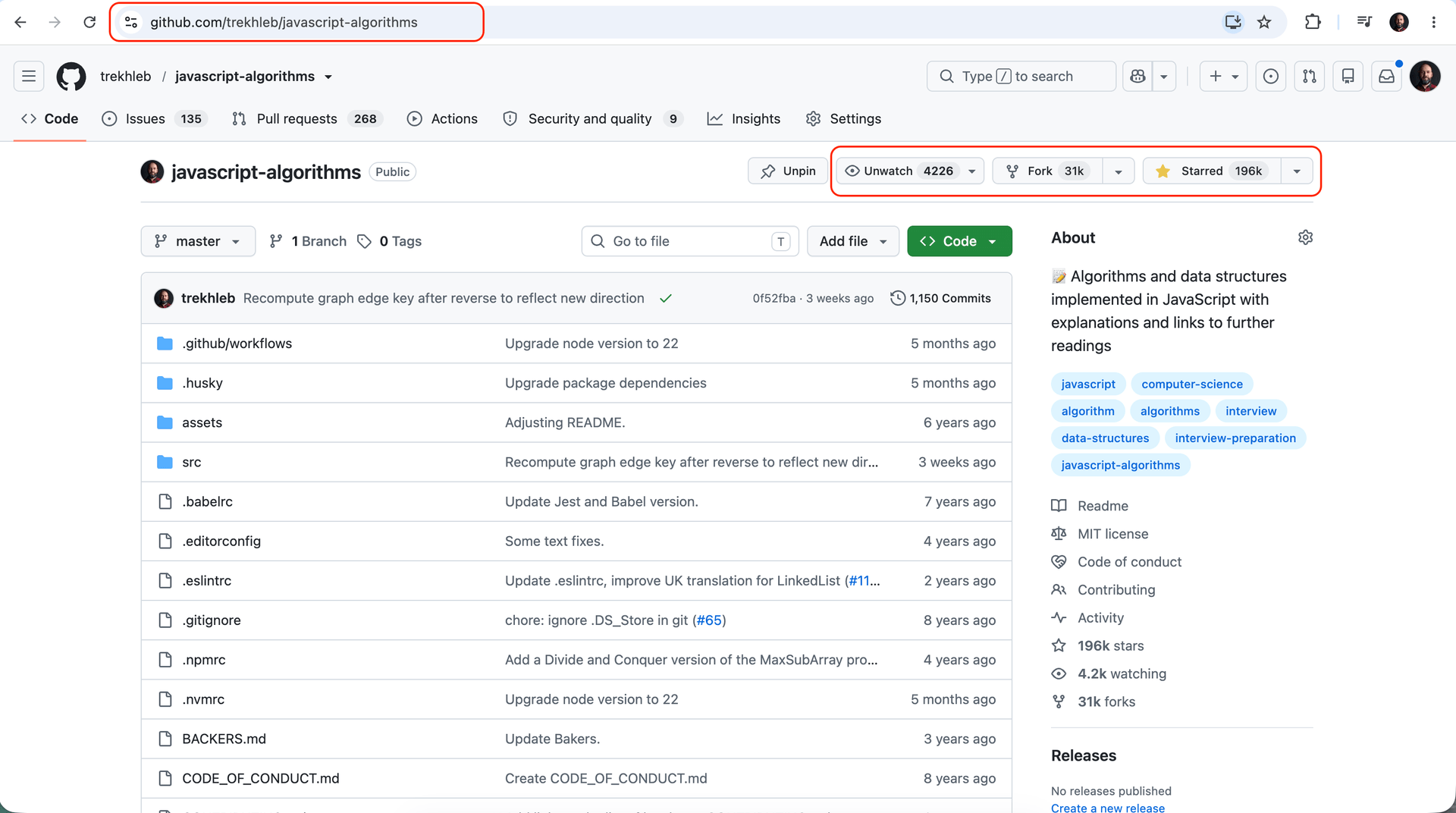Viewport: 1456px width, 813px height.
Task: Open the Insights tab
Action: click(x=744, y=119)
